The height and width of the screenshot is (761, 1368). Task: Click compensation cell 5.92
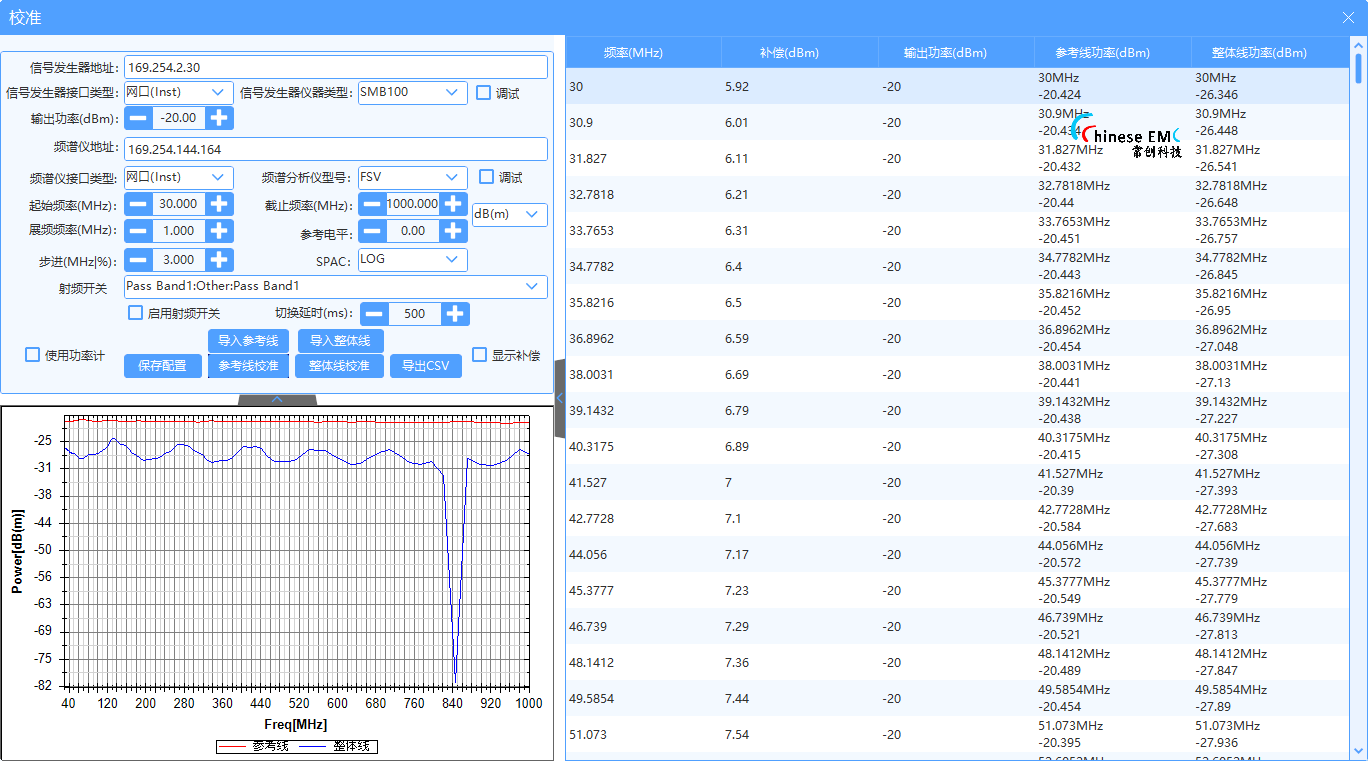click(799, 86)
